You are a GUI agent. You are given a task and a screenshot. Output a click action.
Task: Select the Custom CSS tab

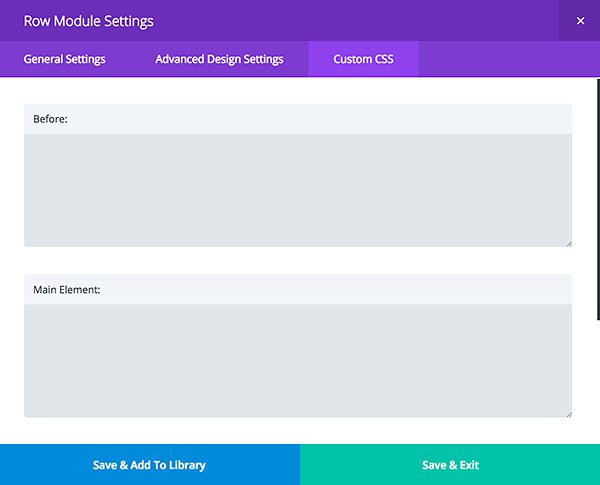(363, 59)
